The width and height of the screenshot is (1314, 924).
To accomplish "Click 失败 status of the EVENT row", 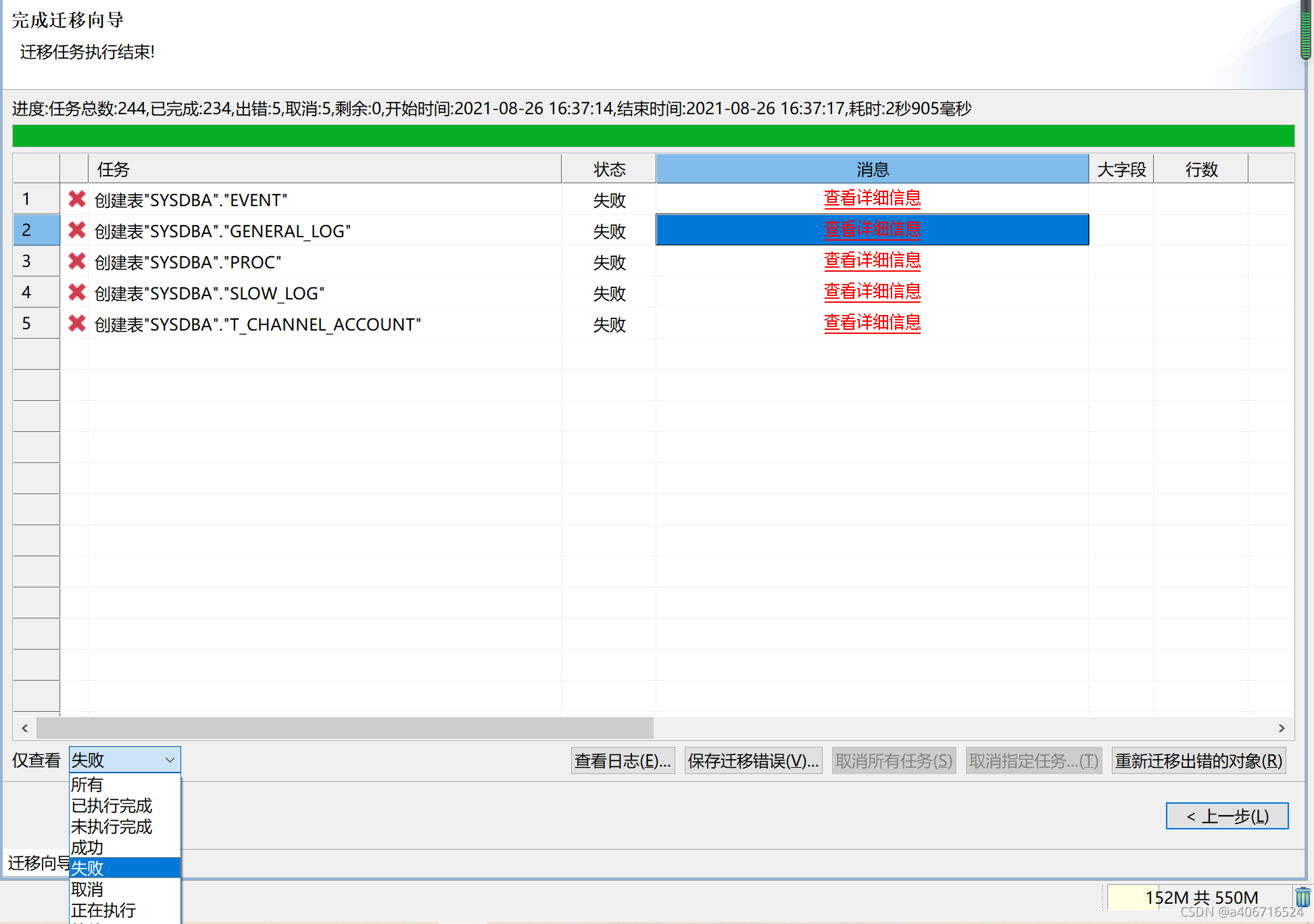I will point(609,200).
